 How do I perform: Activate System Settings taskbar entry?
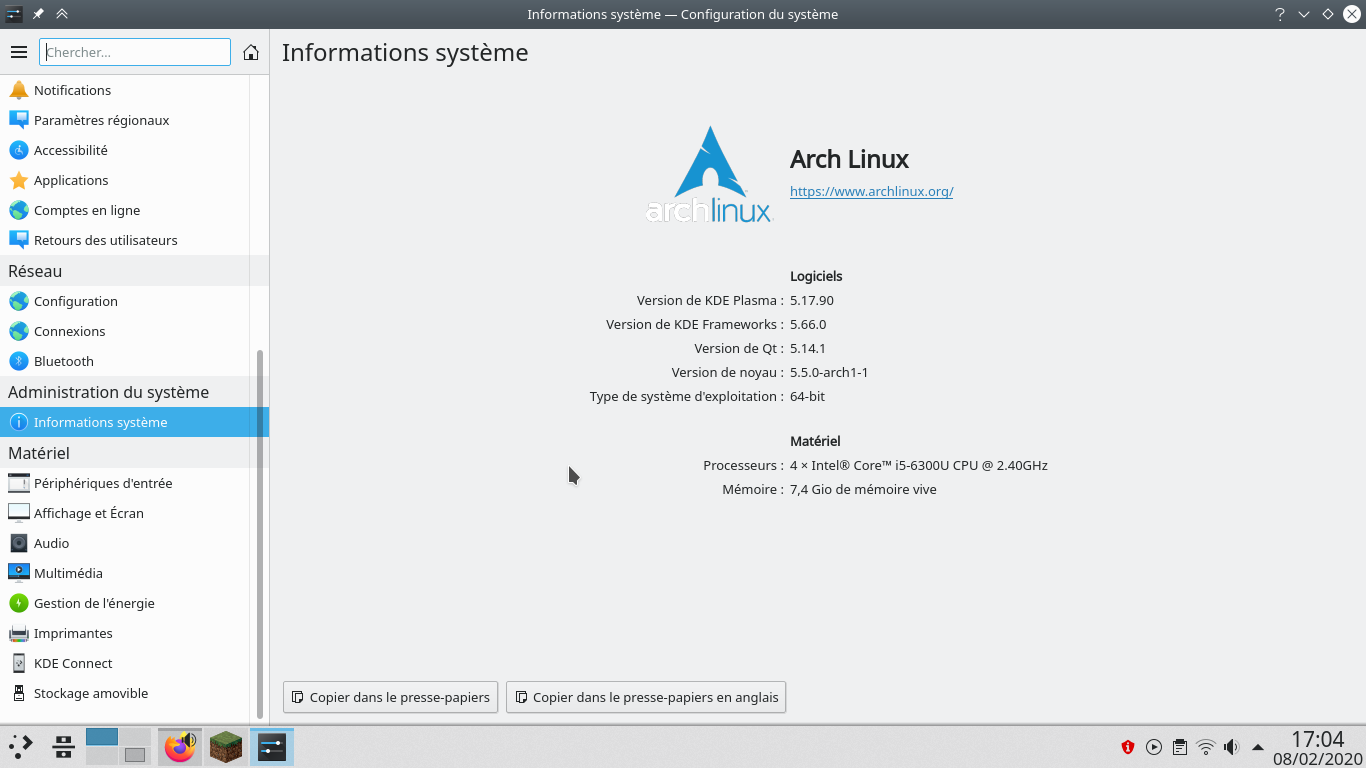pyautogui.click(x=272, y=746)
